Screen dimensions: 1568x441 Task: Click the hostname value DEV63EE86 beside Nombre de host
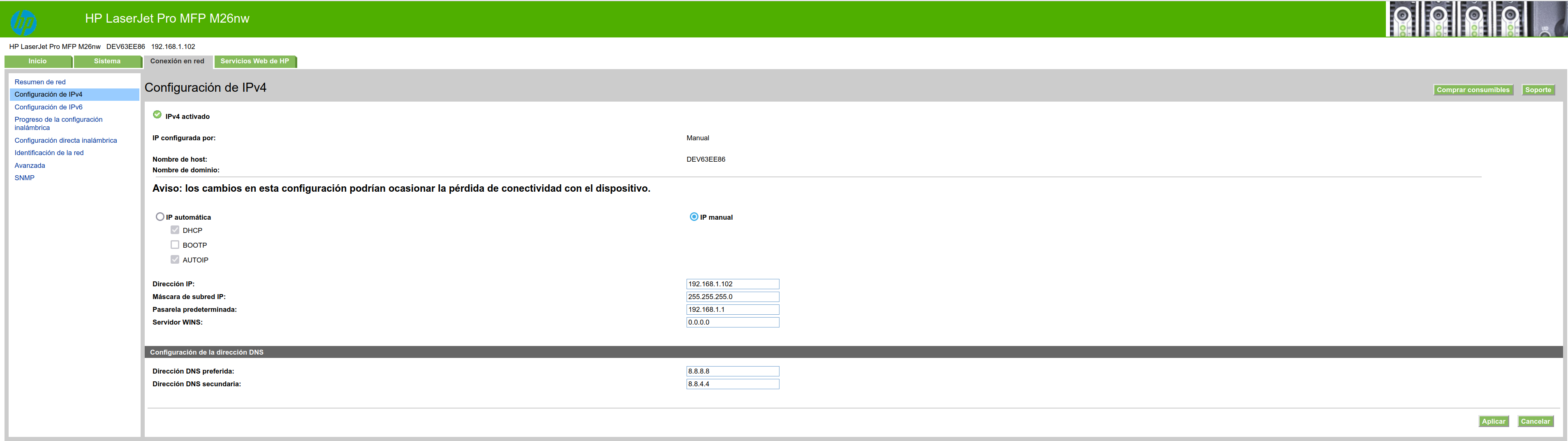[706, 160]
